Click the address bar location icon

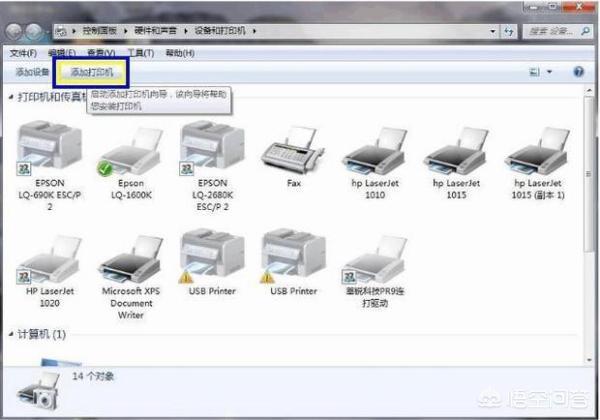tap(61, 31)
